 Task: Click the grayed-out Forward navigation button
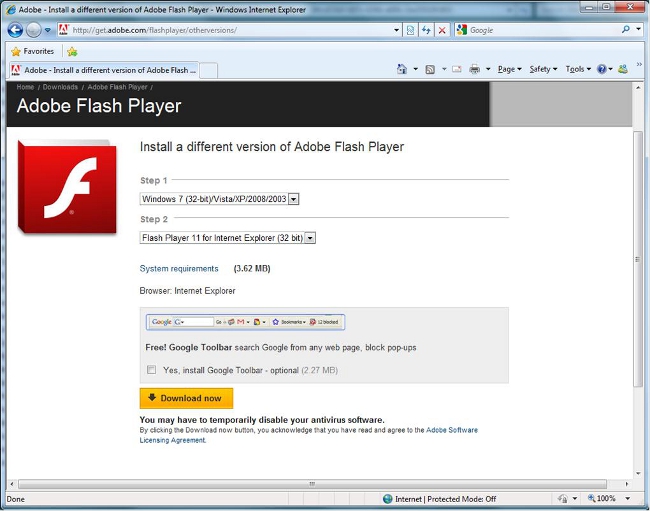tap(34, 30)
